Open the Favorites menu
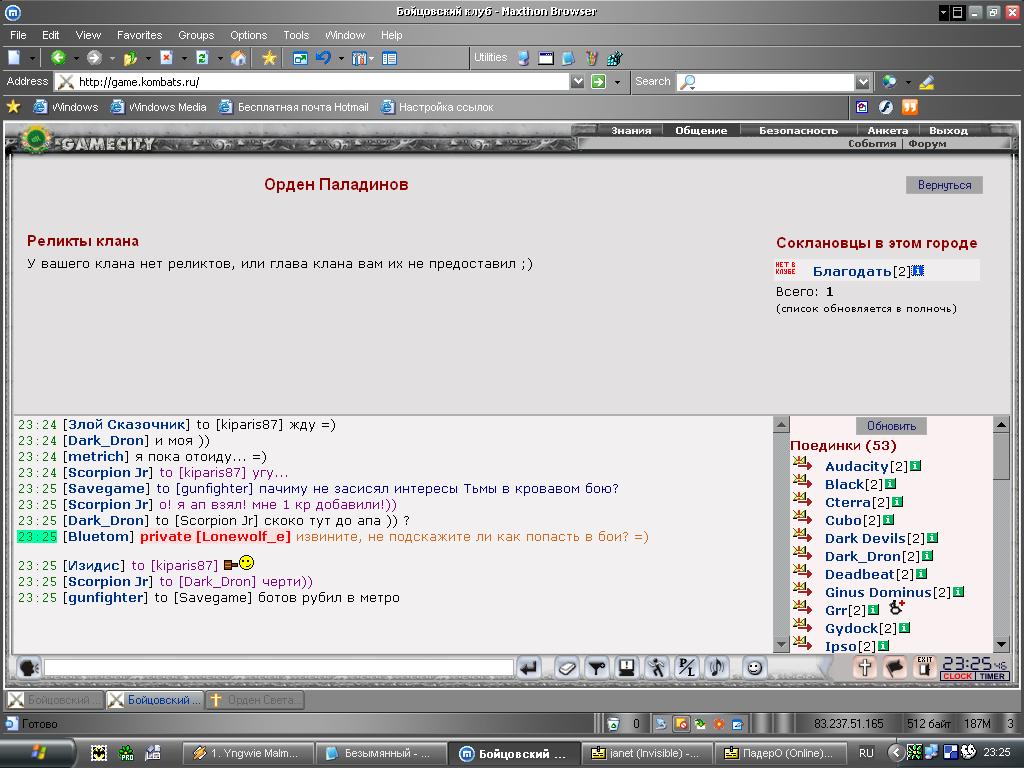Screen dimensions: 1024x768 click(x=139, y=35)
